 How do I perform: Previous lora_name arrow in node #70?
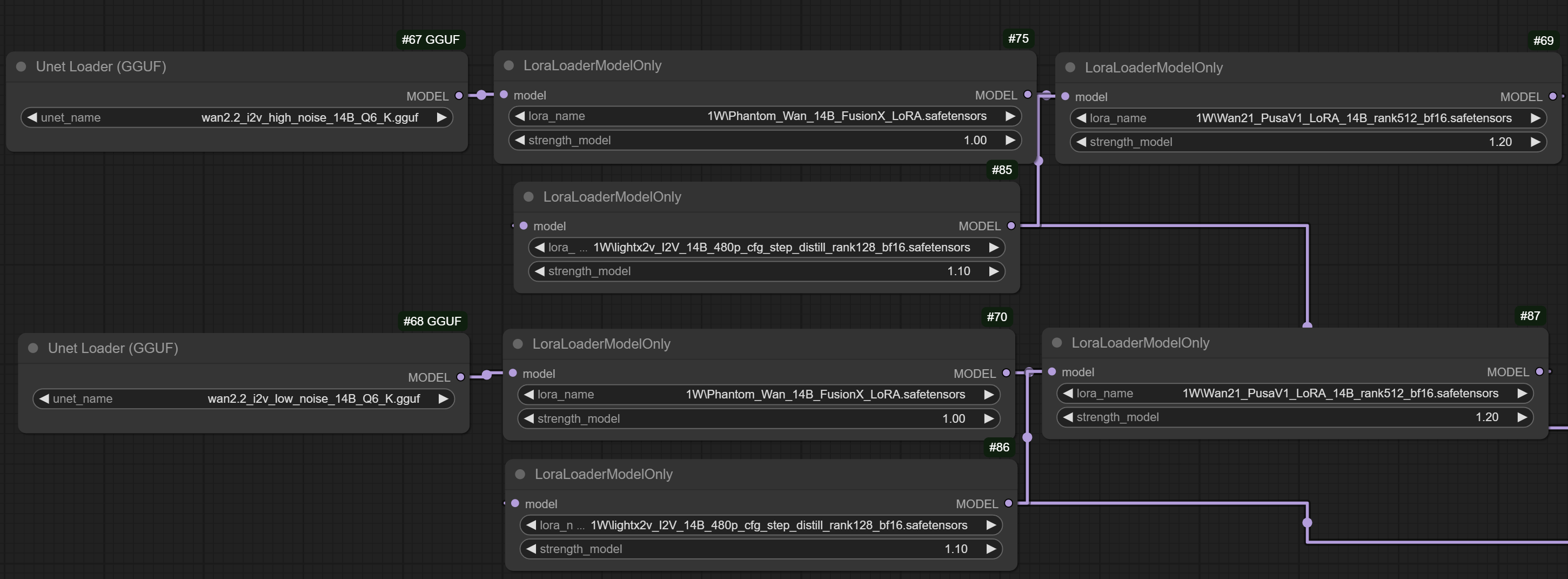pyautogui.click(x=529, y=395)
